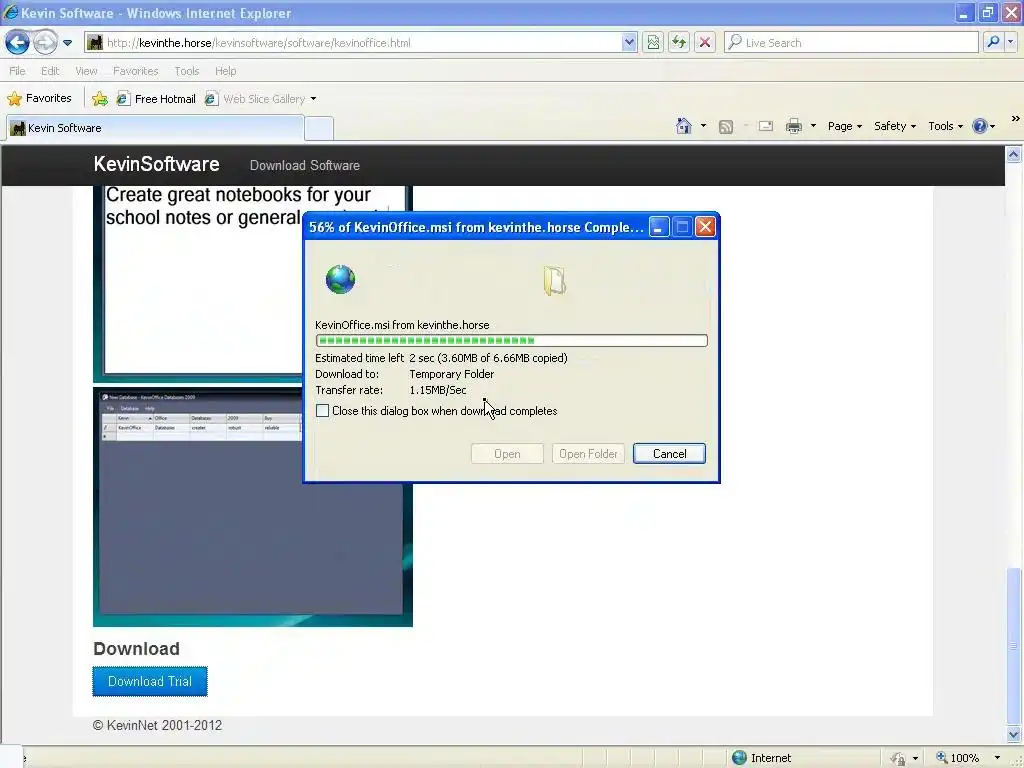Open a new blank tab

click(x=319, y=128)
